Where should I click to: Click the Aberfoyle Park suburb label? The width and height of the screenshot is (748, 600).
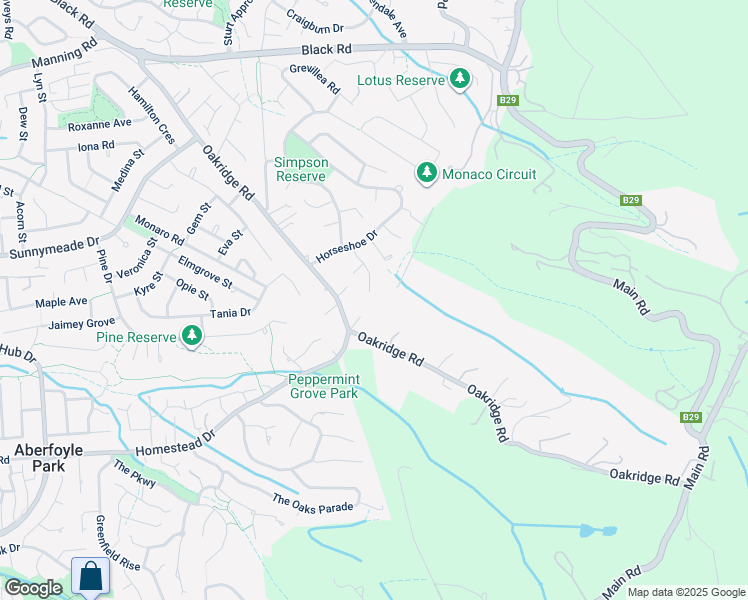tap(49, 457)
